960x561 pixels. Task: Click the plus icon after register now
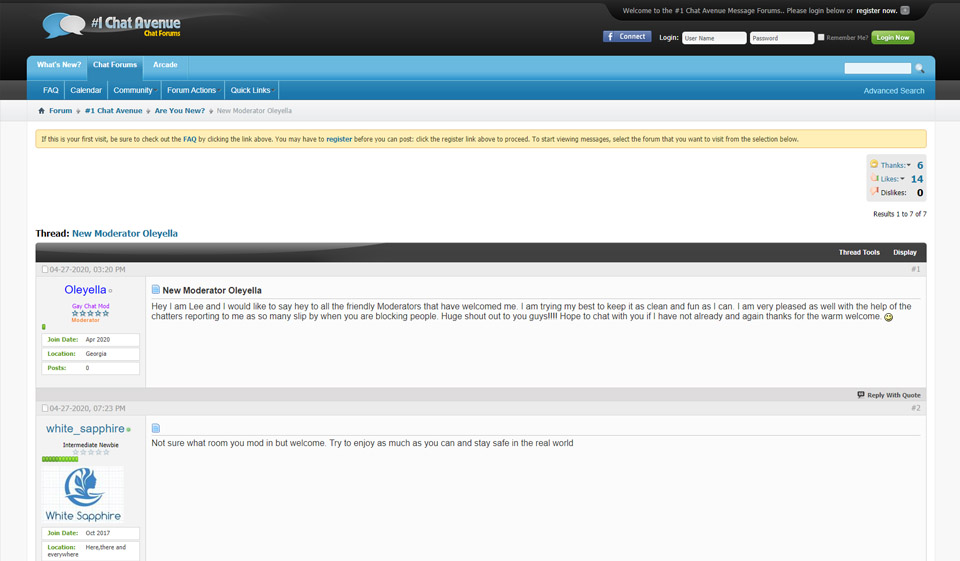pyautogui.click(x=905, y=11)
